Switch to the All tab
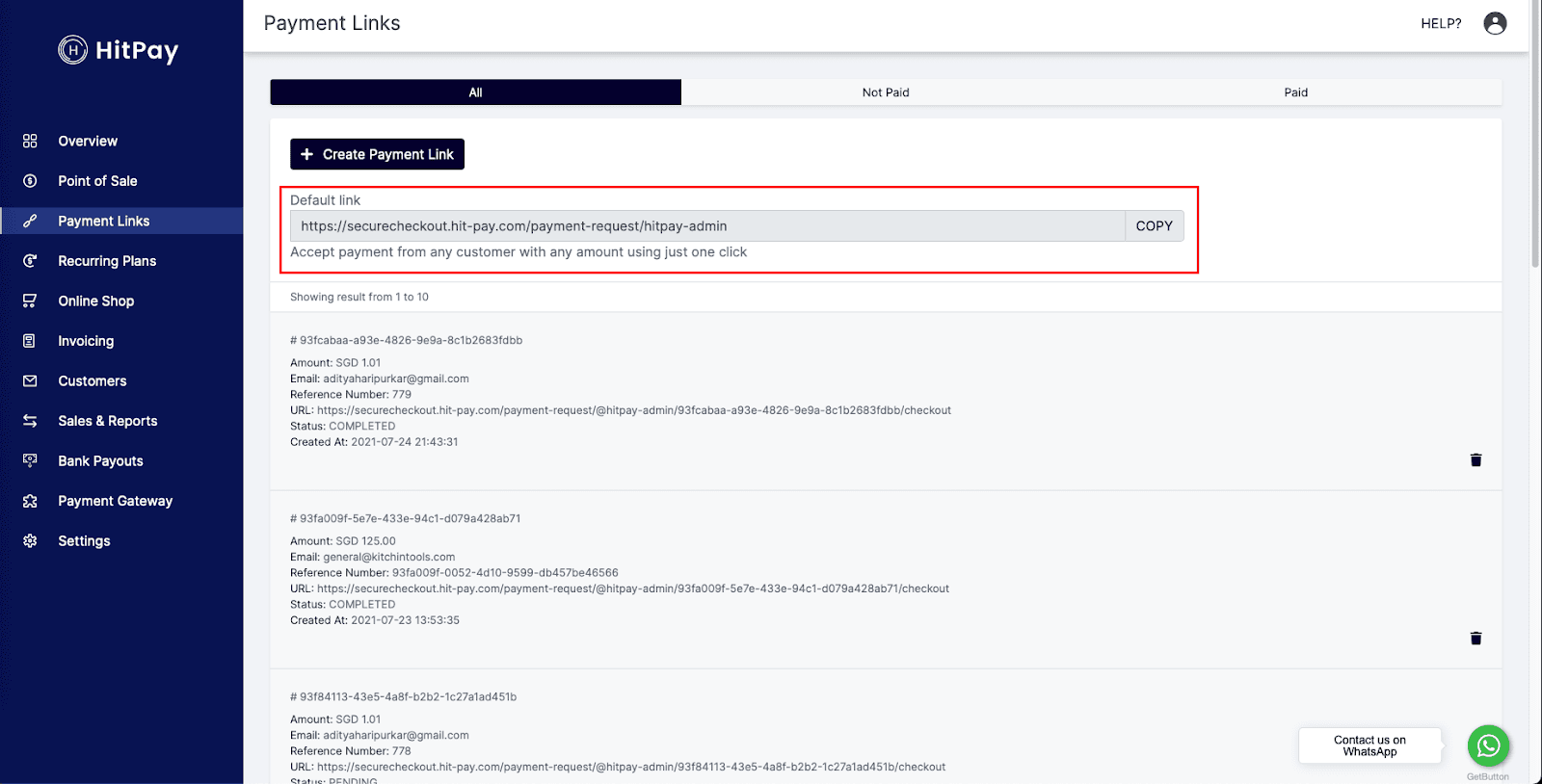This screenshot has height=784, width=1542. click(475, 92)
